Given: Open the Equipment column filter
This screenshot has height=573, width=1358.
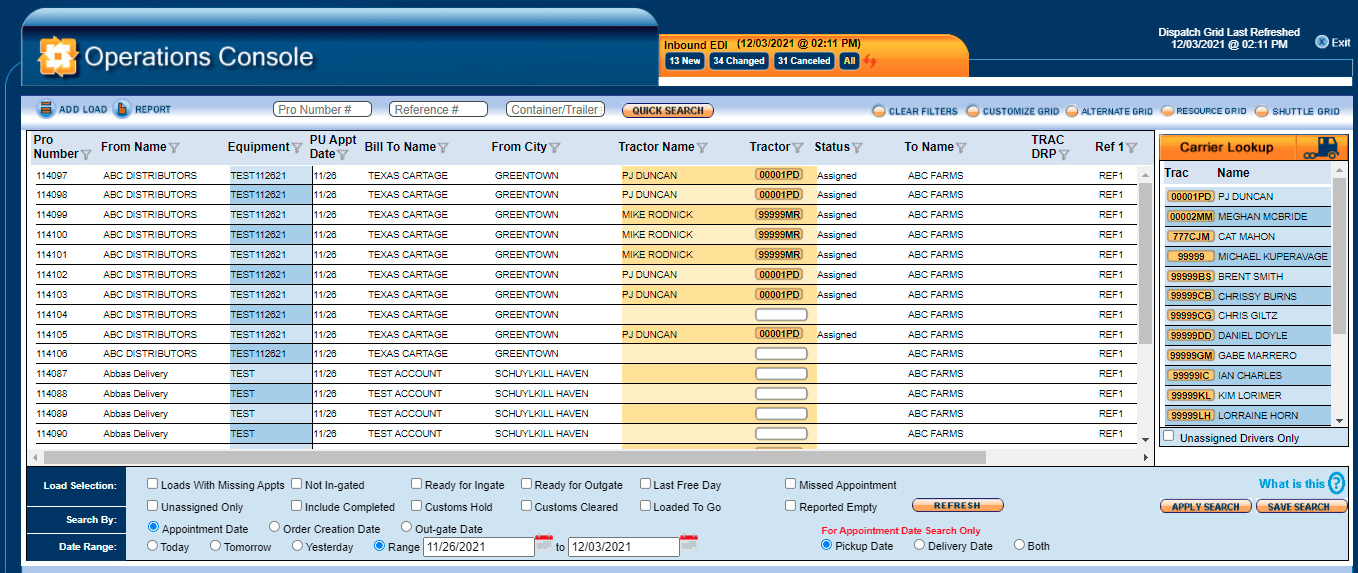Looking at the screenshot, I should point(297,148).
